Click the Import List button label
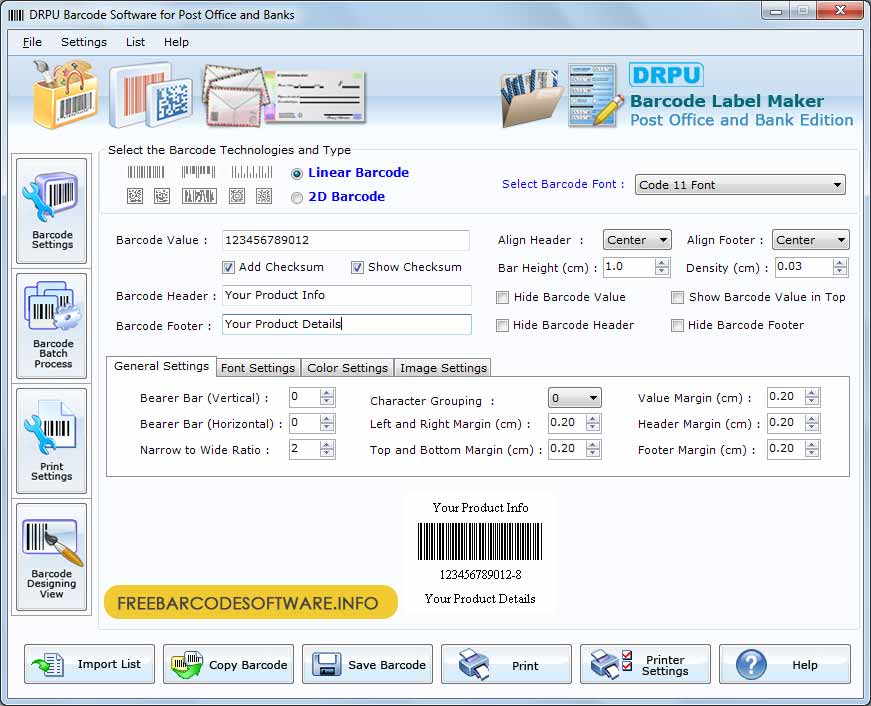Screen dimensions: 871x706 tap(109, 664)
